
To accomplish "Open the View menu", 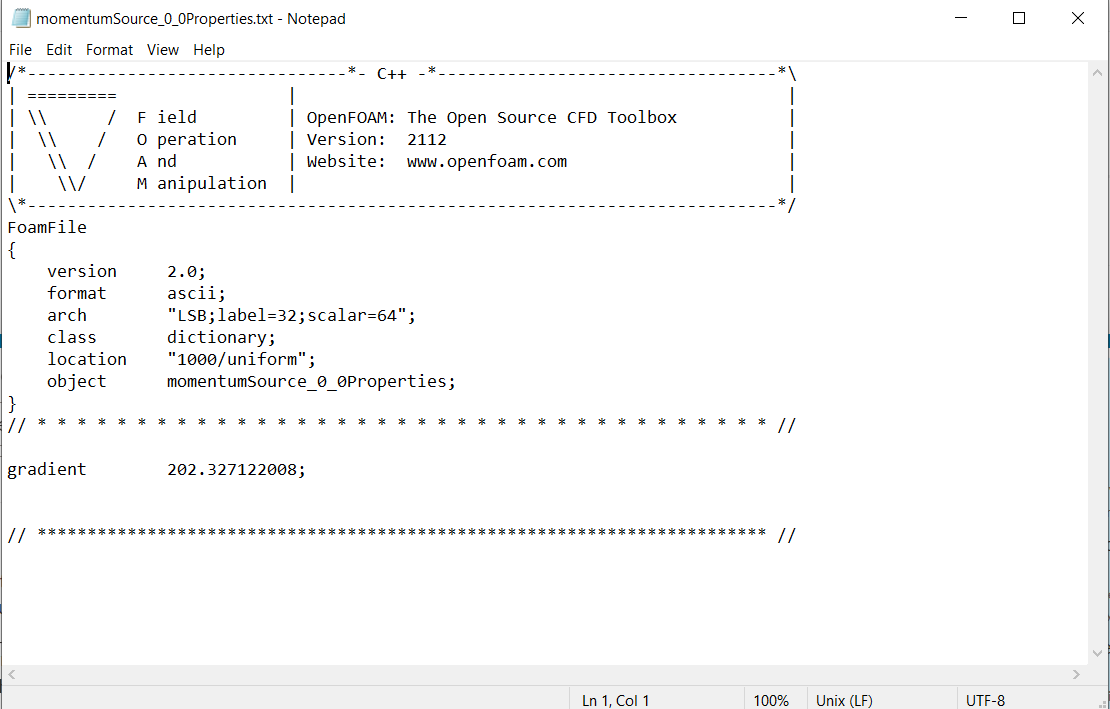I will point(163,50).
